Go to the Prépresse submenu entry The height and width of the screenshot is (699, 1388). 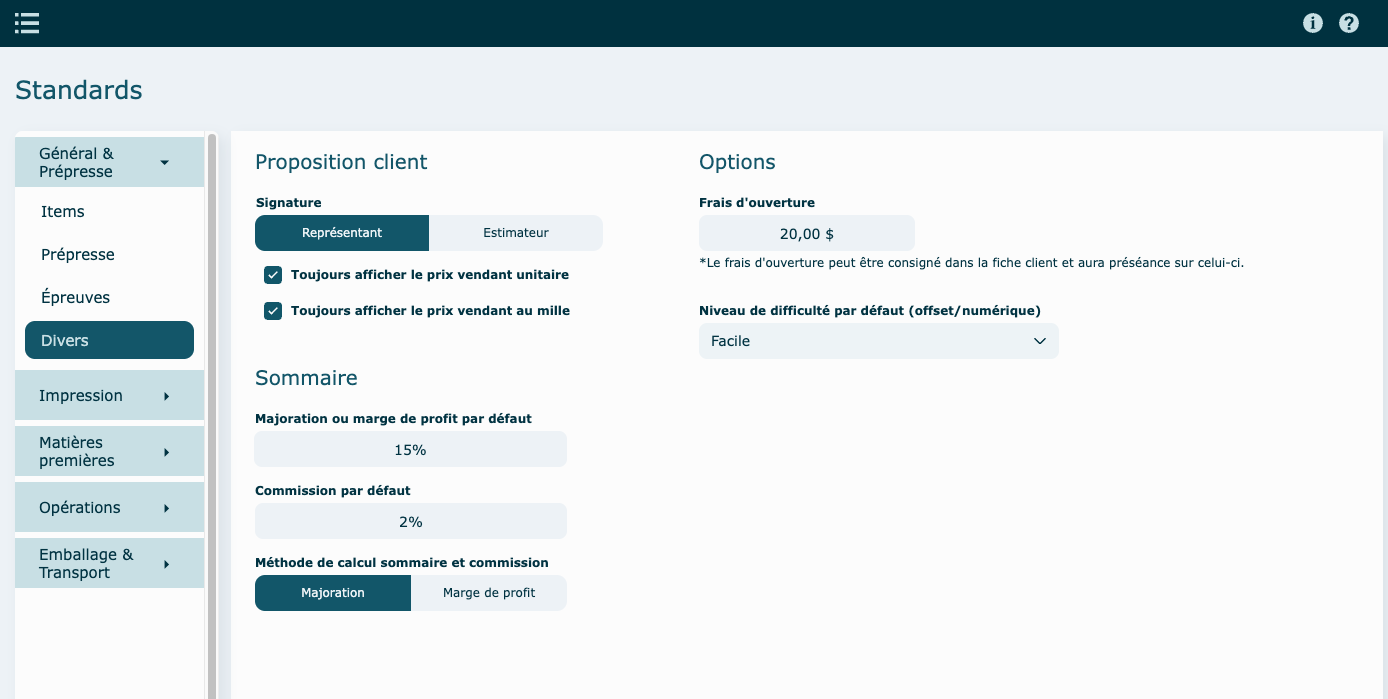click(x=78, y=255)
